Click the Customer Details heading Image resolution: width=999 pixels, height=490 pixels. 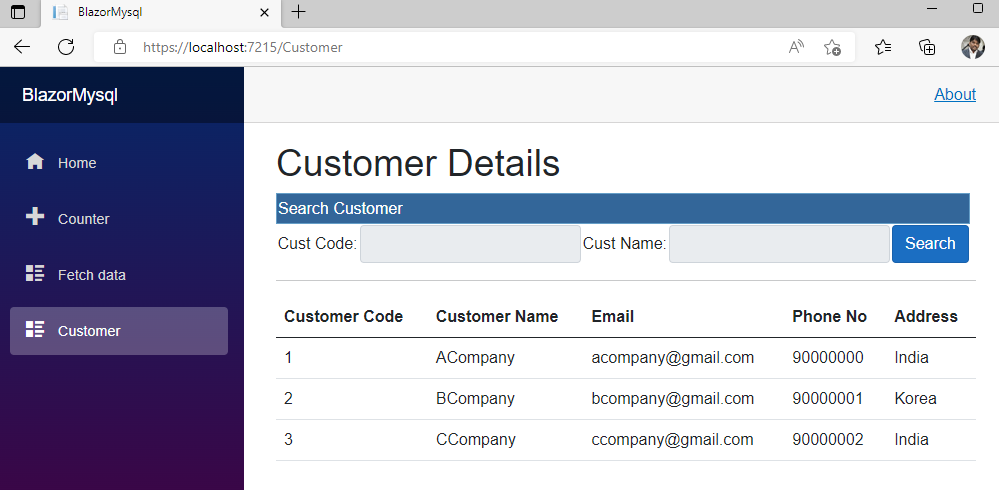tap(418, 163)
